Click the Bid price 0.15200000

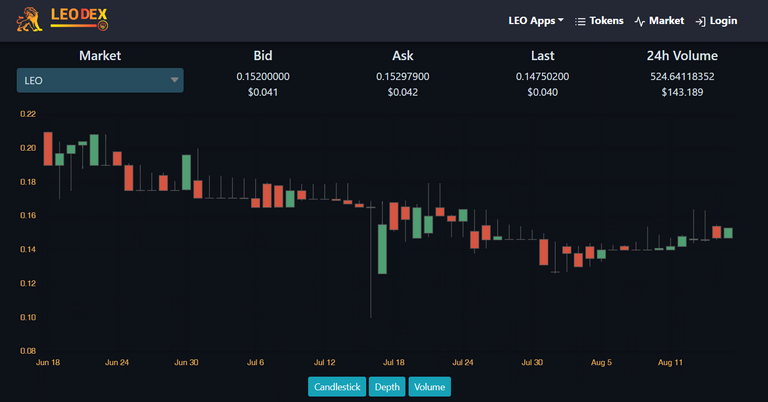pos(263,76)
